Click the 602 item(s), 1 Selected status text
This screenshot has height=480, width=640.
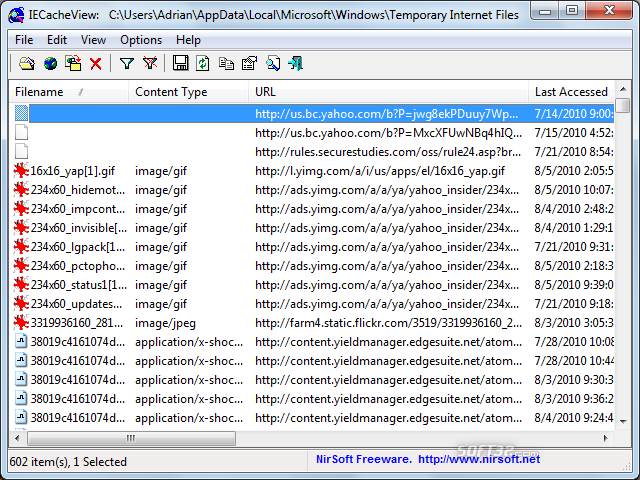[x=68, y=462]
